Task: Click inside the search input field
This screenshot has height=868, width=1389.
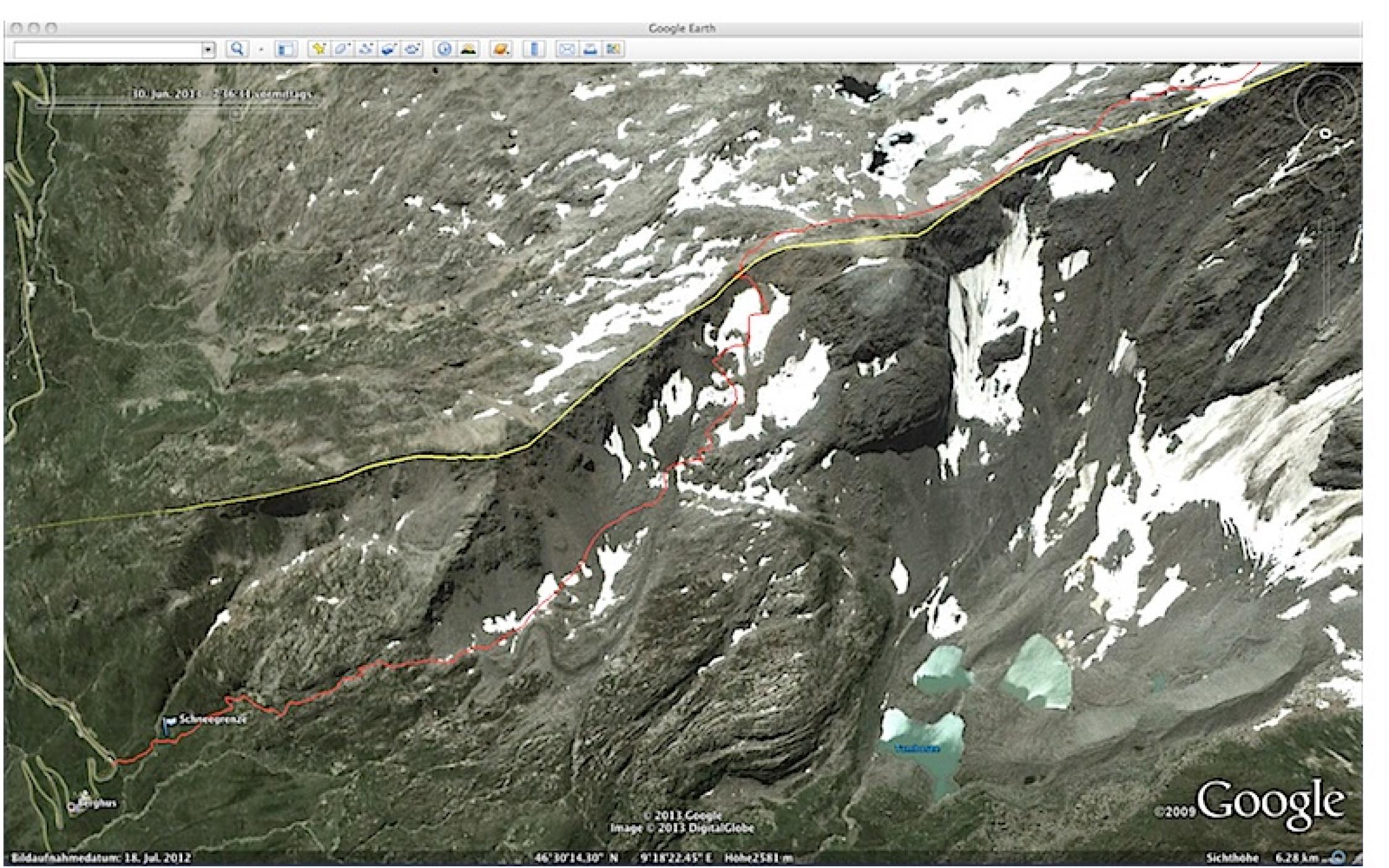Action: 108,50
